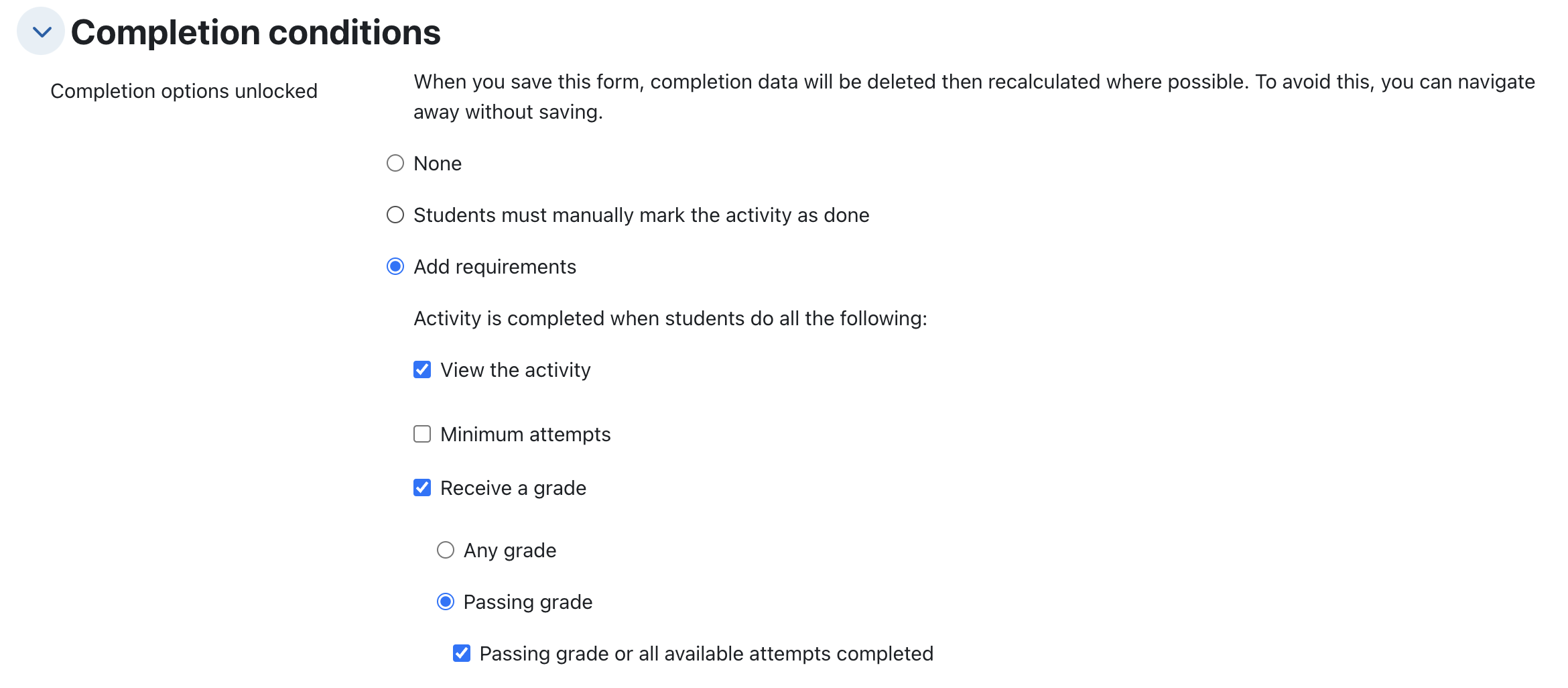Click the 'View the activity' label text

coord(515,370)
